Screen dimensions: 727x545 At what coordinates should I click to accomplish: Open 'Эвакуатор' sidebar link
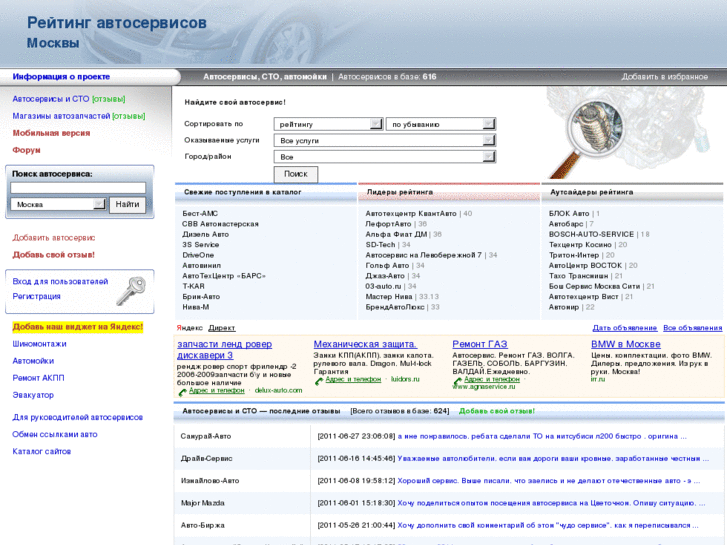[x=33, y=395]
